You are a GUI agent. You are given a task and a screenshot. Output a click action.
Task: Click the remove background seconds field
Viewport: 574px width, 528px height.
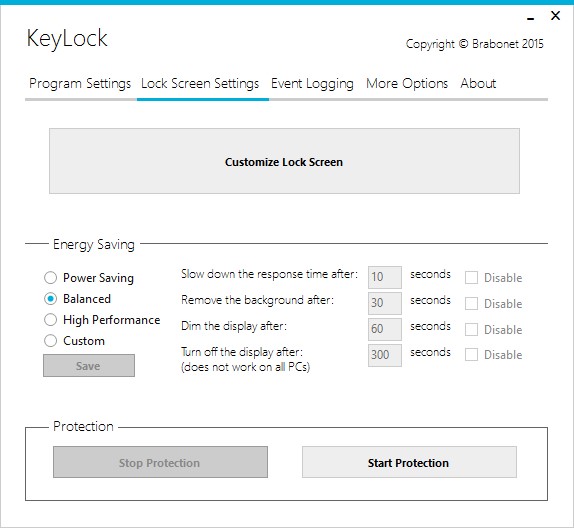385,303
